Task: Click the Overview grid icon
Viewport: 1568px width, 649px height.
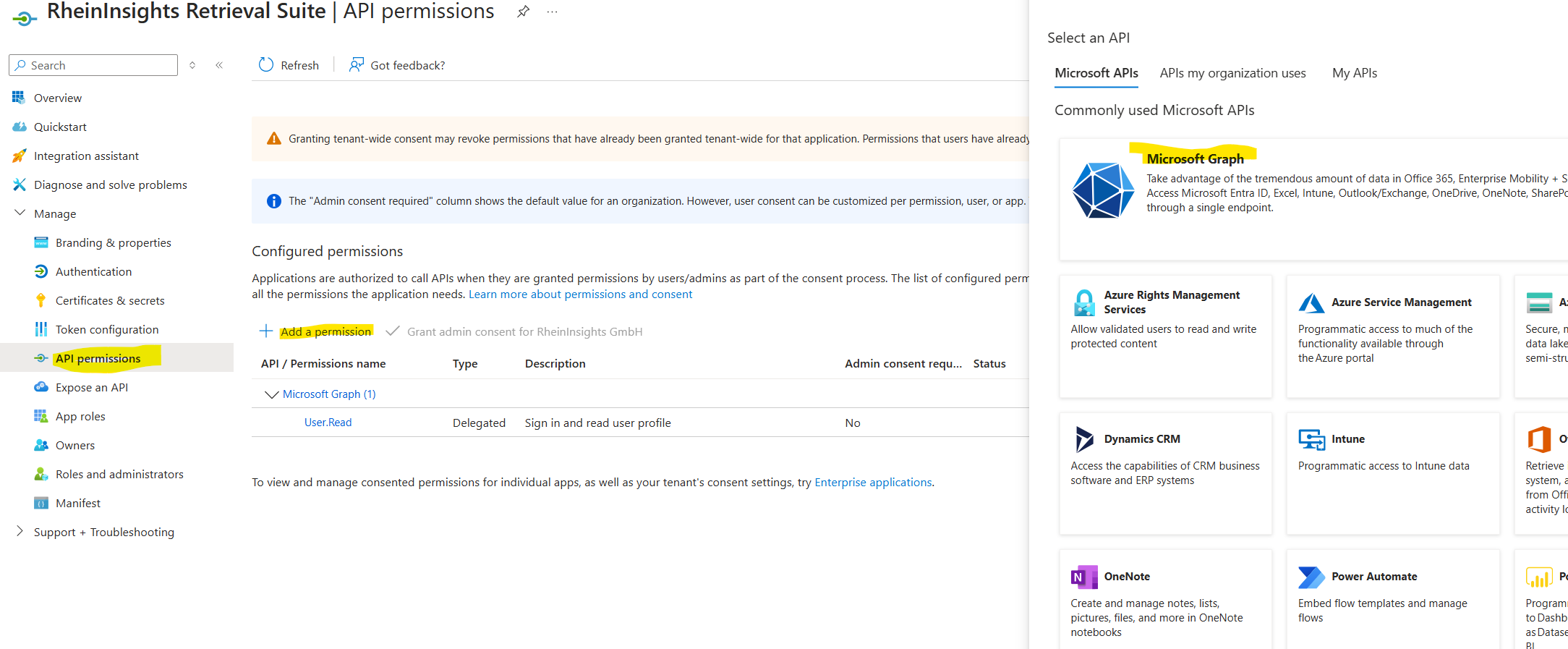Action: [x=19, y=97]
